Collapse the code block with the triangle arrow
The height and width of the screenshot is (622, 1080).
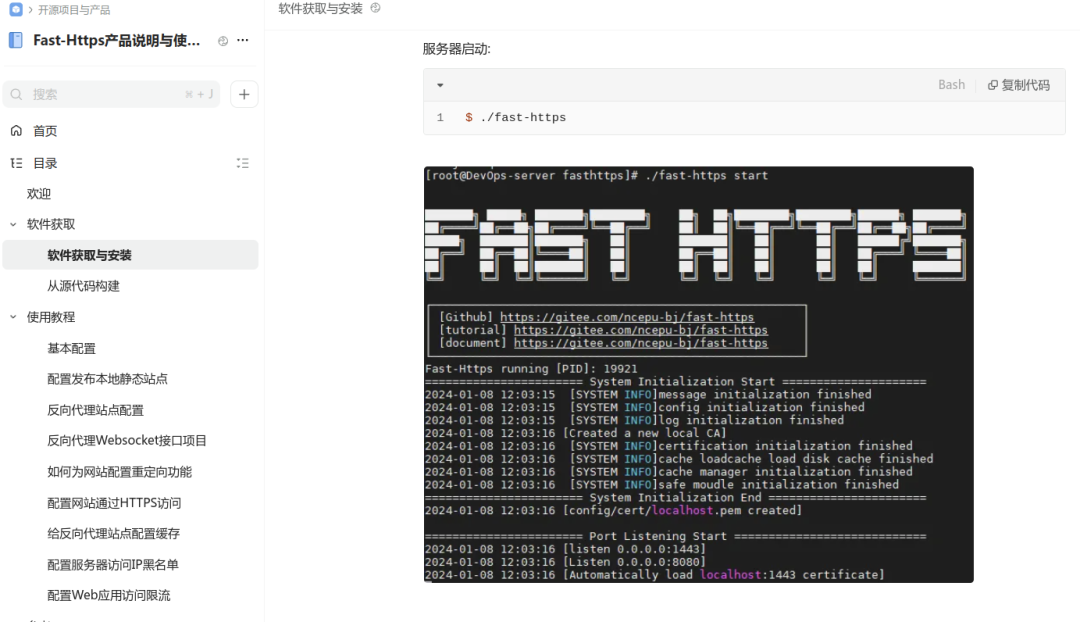[x=440, y=86]
